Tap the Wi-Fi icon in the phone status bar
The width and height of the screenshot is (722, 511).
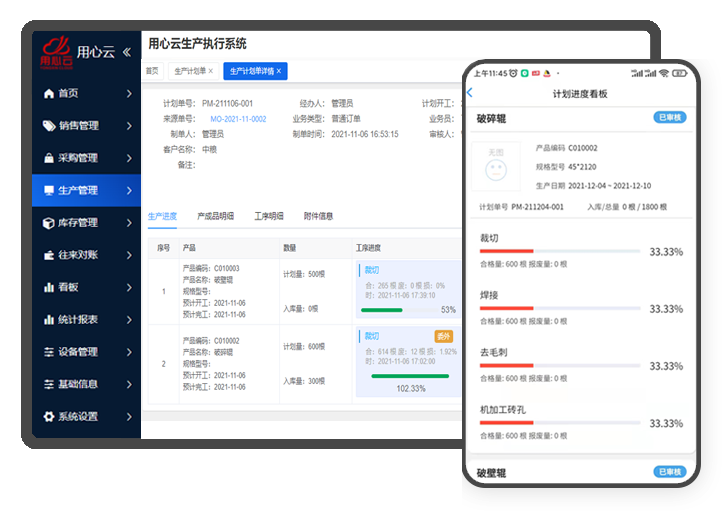[x=664, y=73]
